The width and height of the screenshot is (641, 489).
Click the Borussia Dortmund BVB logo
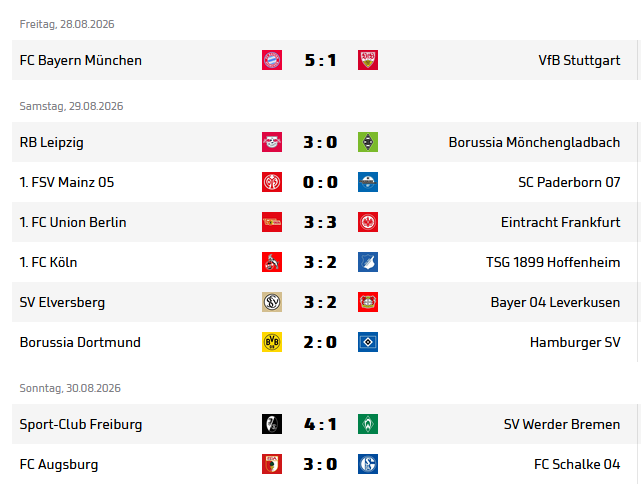[x=272, y=342]
